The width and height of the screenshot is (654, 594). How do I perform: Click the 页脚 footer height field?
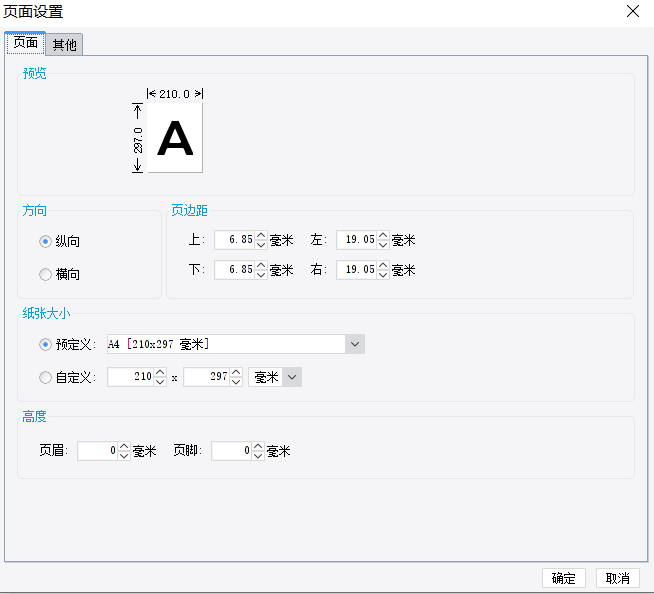point(232,451)
